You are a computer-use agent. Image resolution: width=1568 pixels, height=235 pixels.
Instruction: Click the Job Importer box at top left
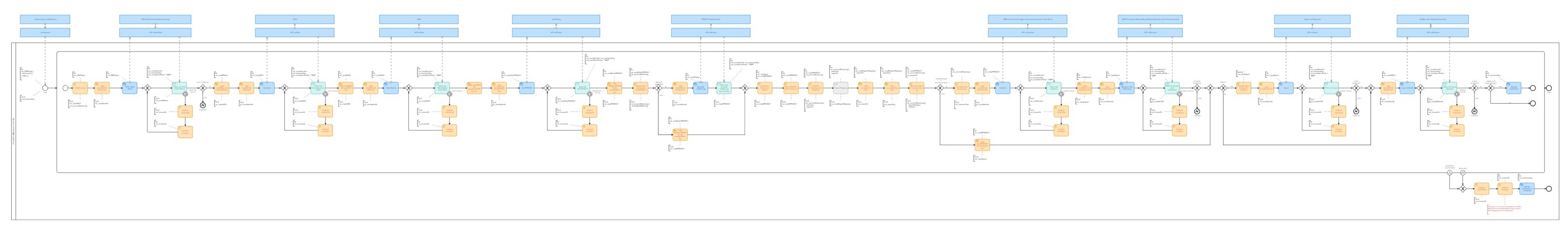pos(44,32)
